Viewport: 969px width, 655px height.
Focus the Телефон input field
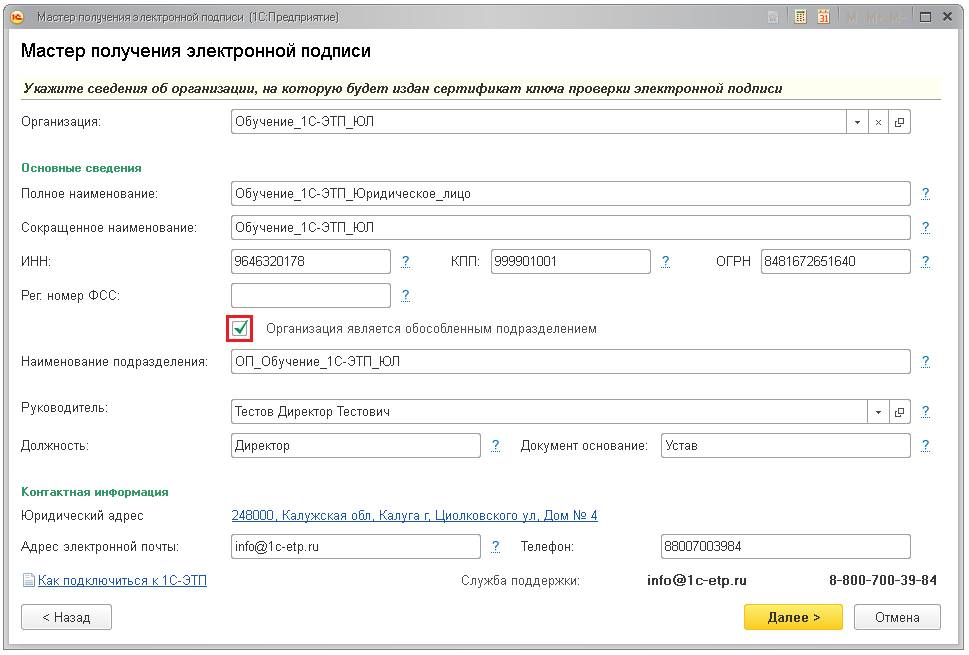pos(785,547)
